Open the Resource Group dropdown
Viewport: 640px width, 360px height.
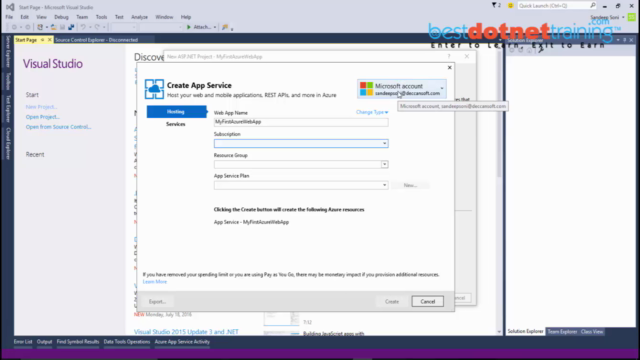(x=384, y=164)
